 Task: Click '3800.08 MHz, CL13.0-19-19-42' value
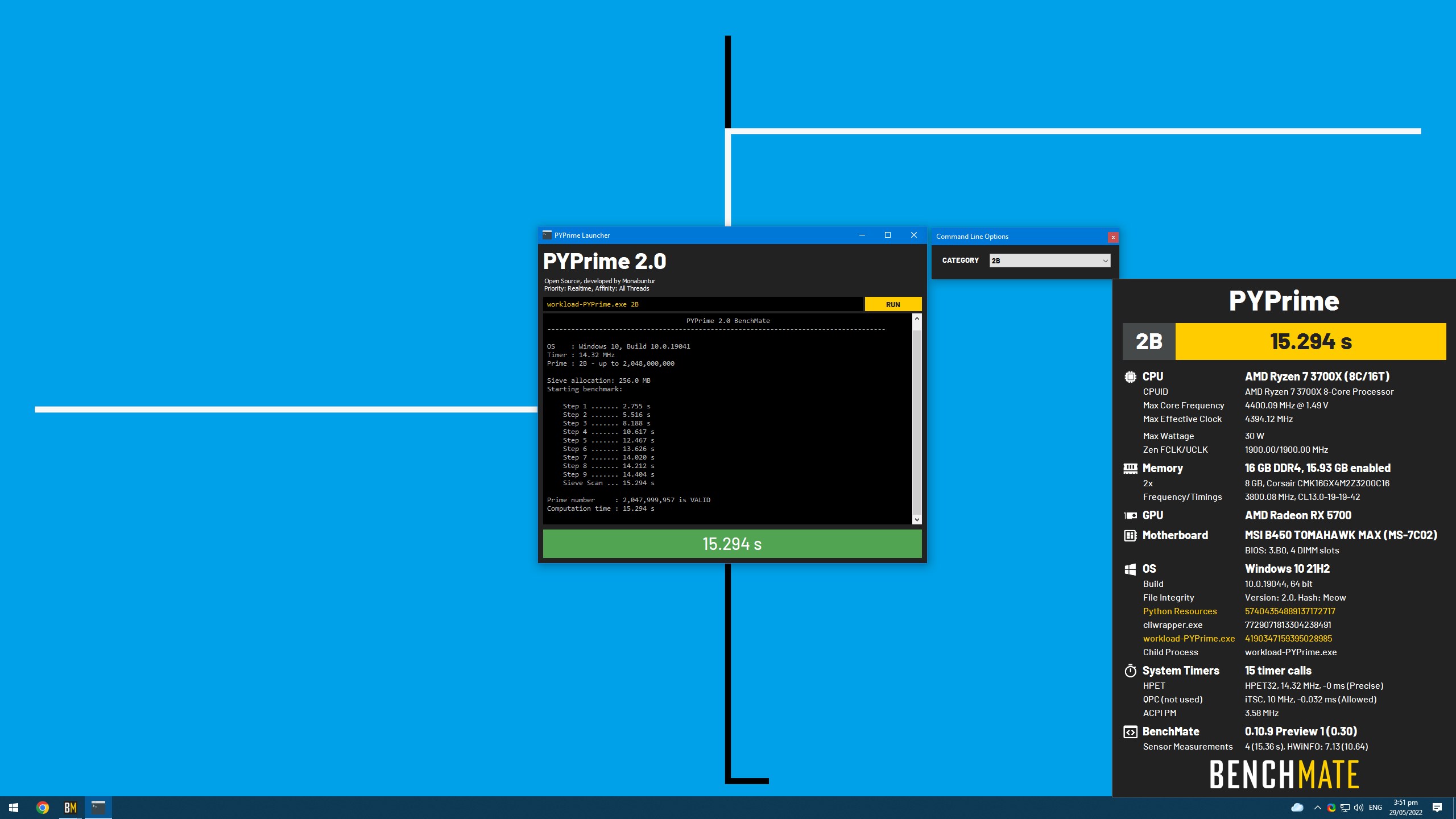point(1302,497)
